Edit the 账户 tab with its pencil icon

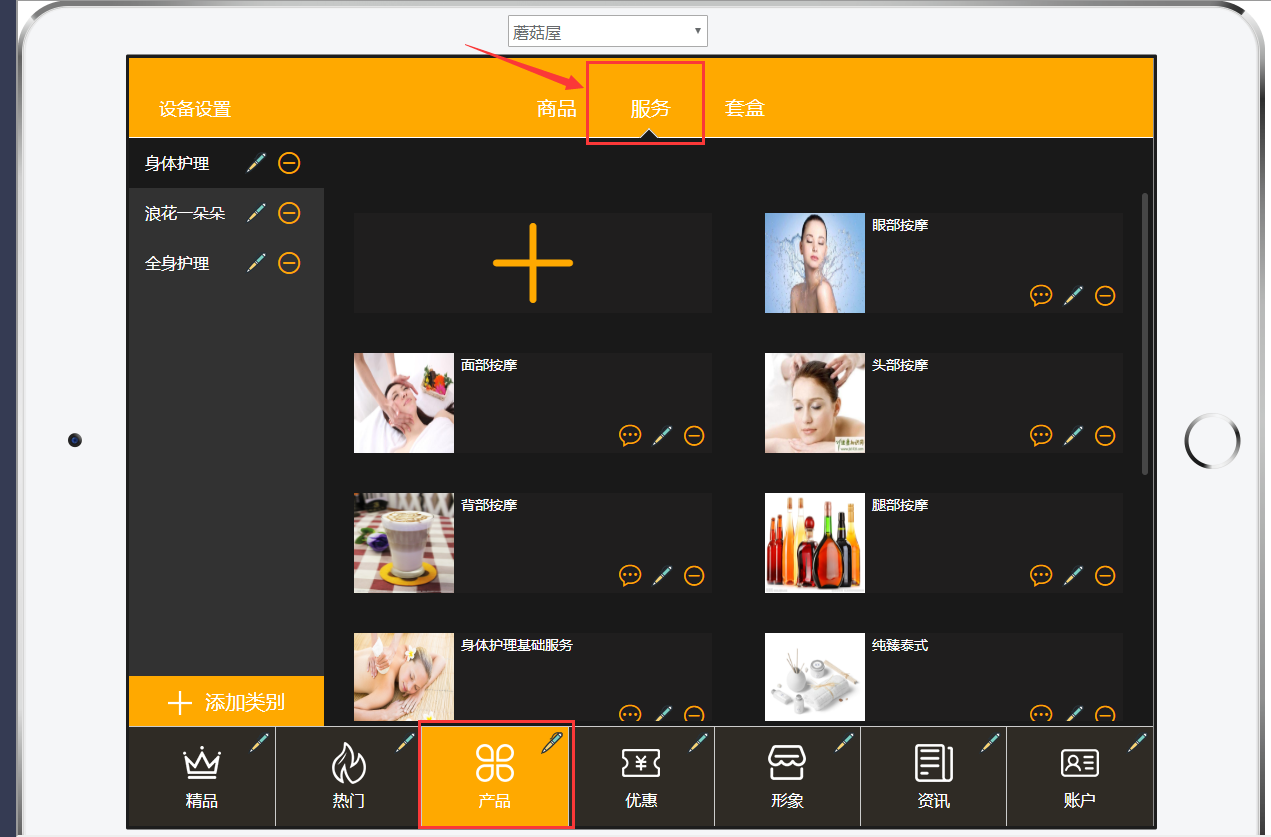[1136, 742]
